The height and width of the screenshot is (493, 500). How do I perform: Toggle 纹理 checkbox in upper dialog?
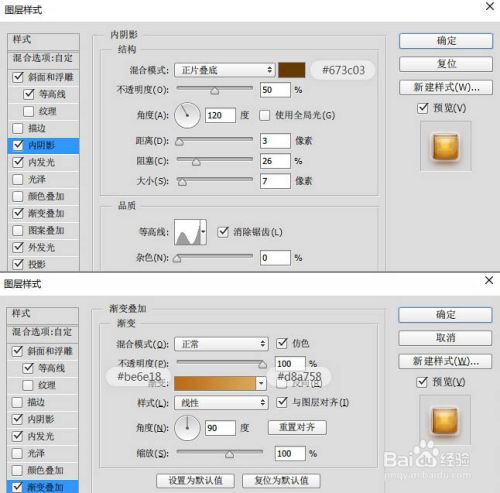[x=29, y=111]
